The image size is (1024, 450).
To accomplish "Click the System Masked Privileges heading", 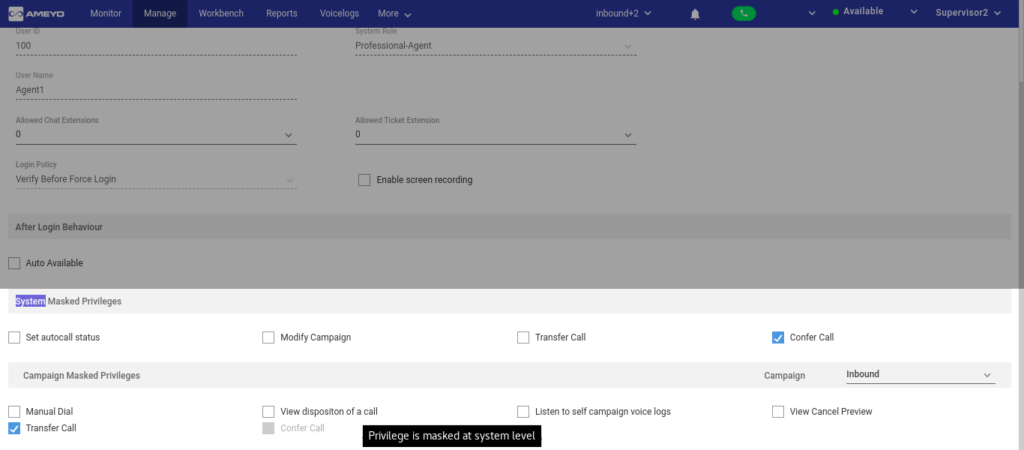I will point(69,301).
